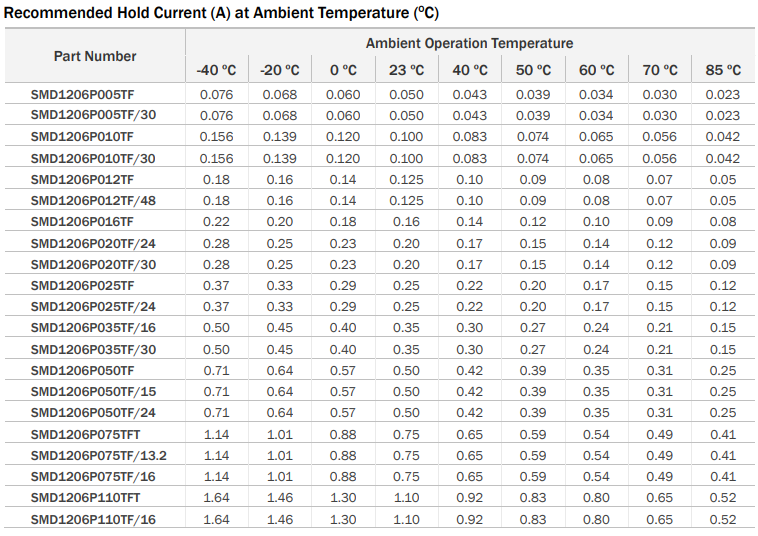Click part number SMD1206P075TFT

click(x=85, y=434)
